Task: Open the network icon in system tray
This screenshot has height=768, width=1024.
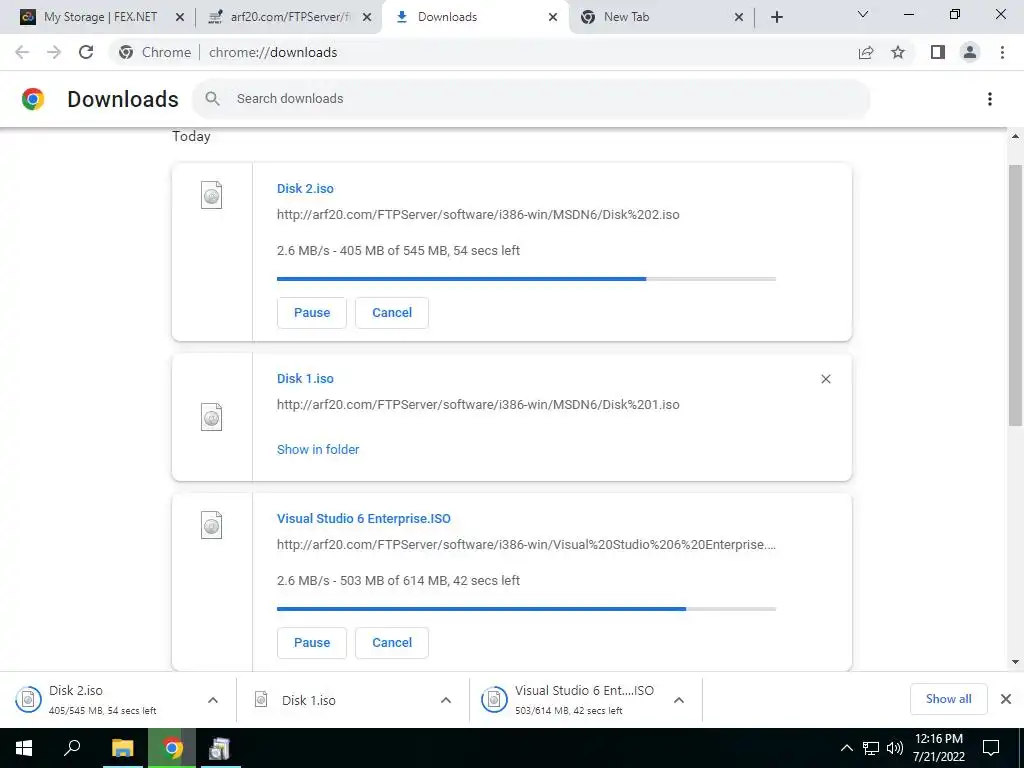Action: tap(871, 748)
